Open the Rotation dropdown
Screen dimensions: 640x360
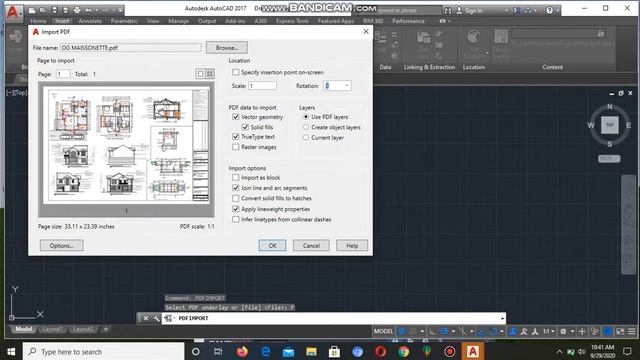tap(347, 86)
